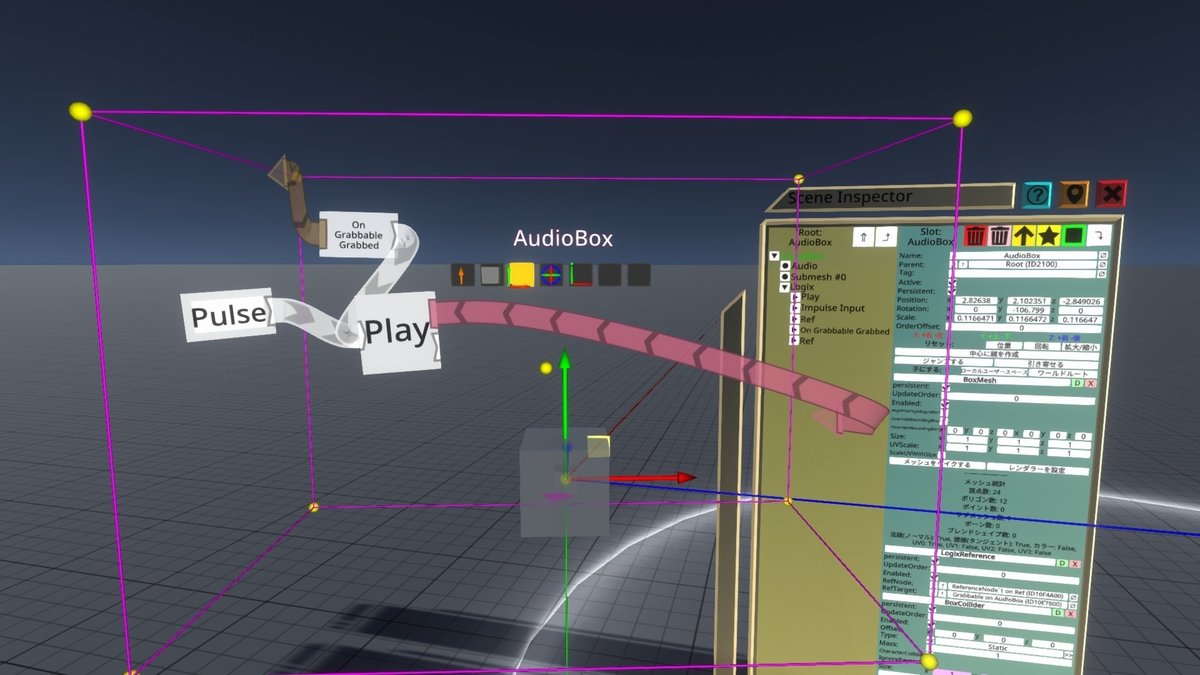Screen dimensions: 1200x675
Task: Click the green D on LogixReference component
Action: point(1061,563)
